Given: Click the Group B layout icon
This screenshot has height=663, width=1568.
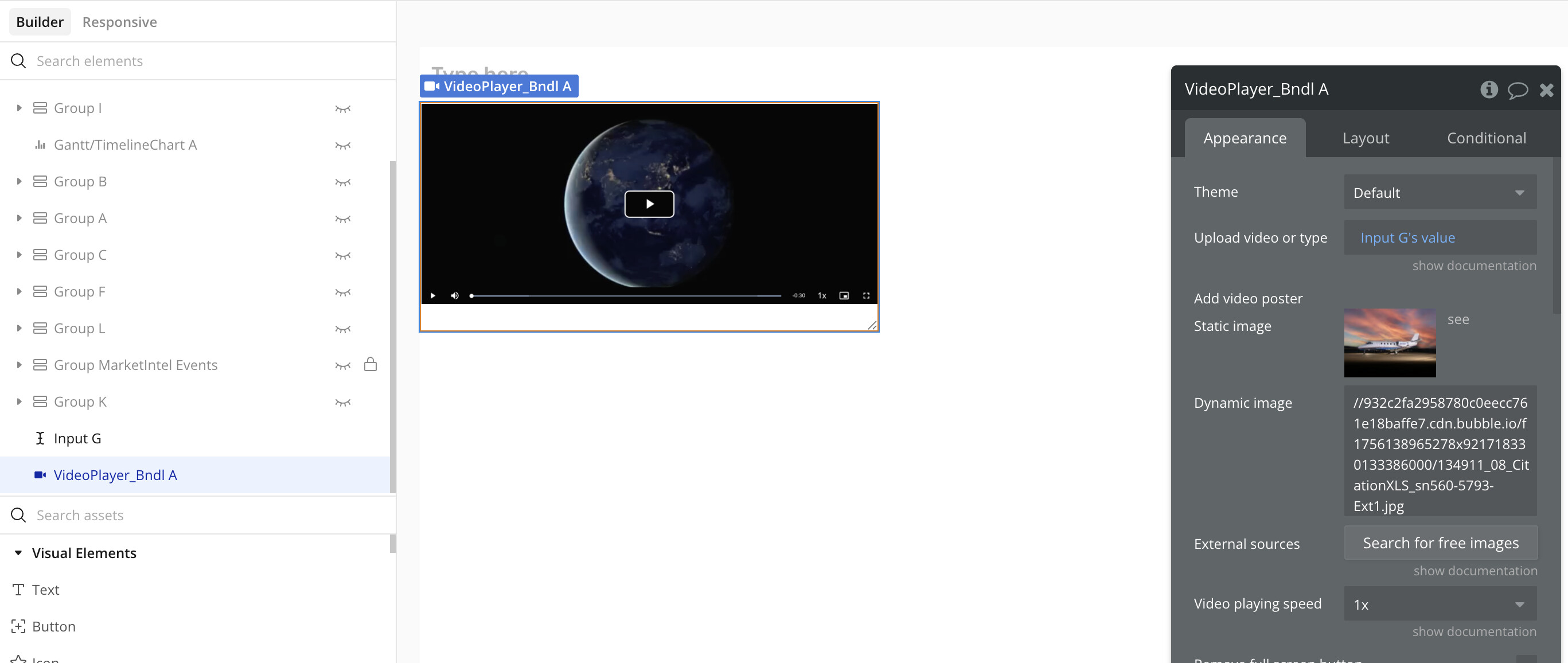Looking at the screenshot, I should pos(40,181).
